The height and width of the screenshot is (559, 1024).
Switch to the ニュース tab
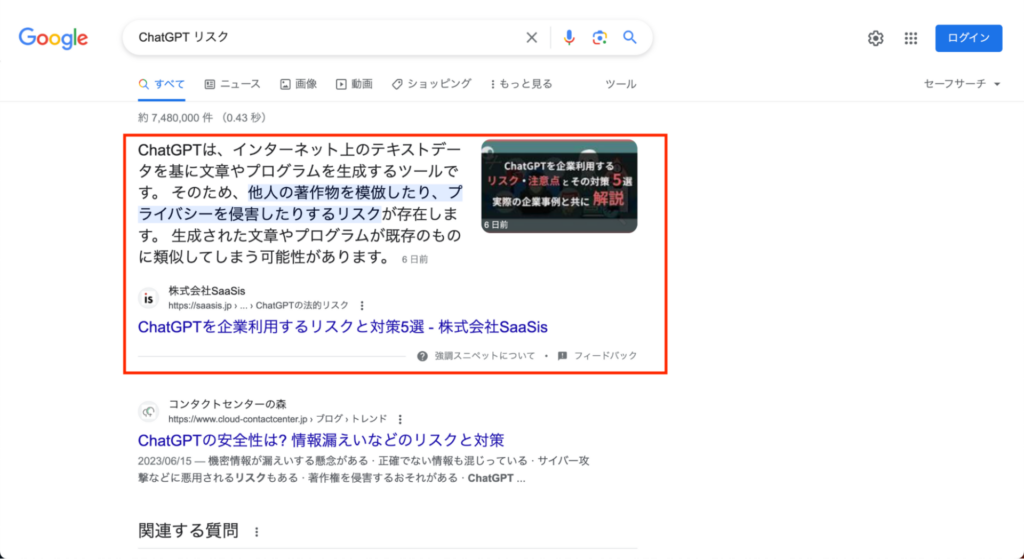(x=232, y=84)
